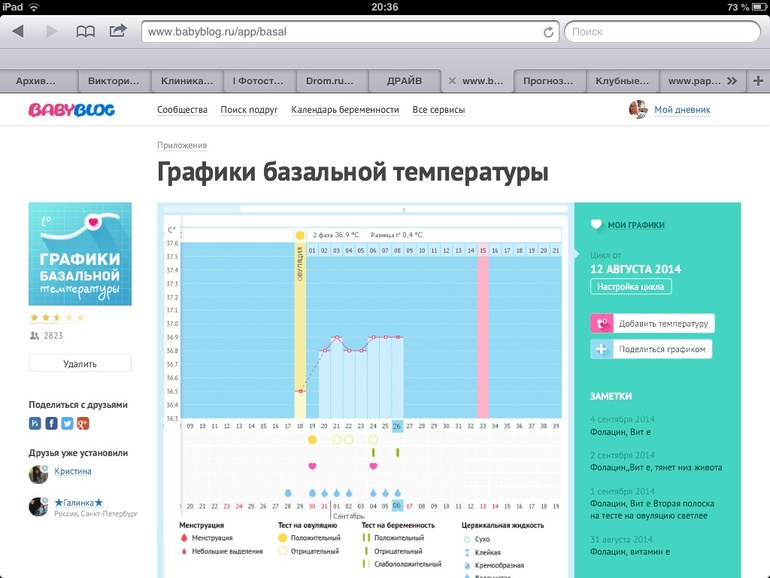Screen dimensions: 770x578
Task: Click Настройка цикла button
Action: pos(631,287)
